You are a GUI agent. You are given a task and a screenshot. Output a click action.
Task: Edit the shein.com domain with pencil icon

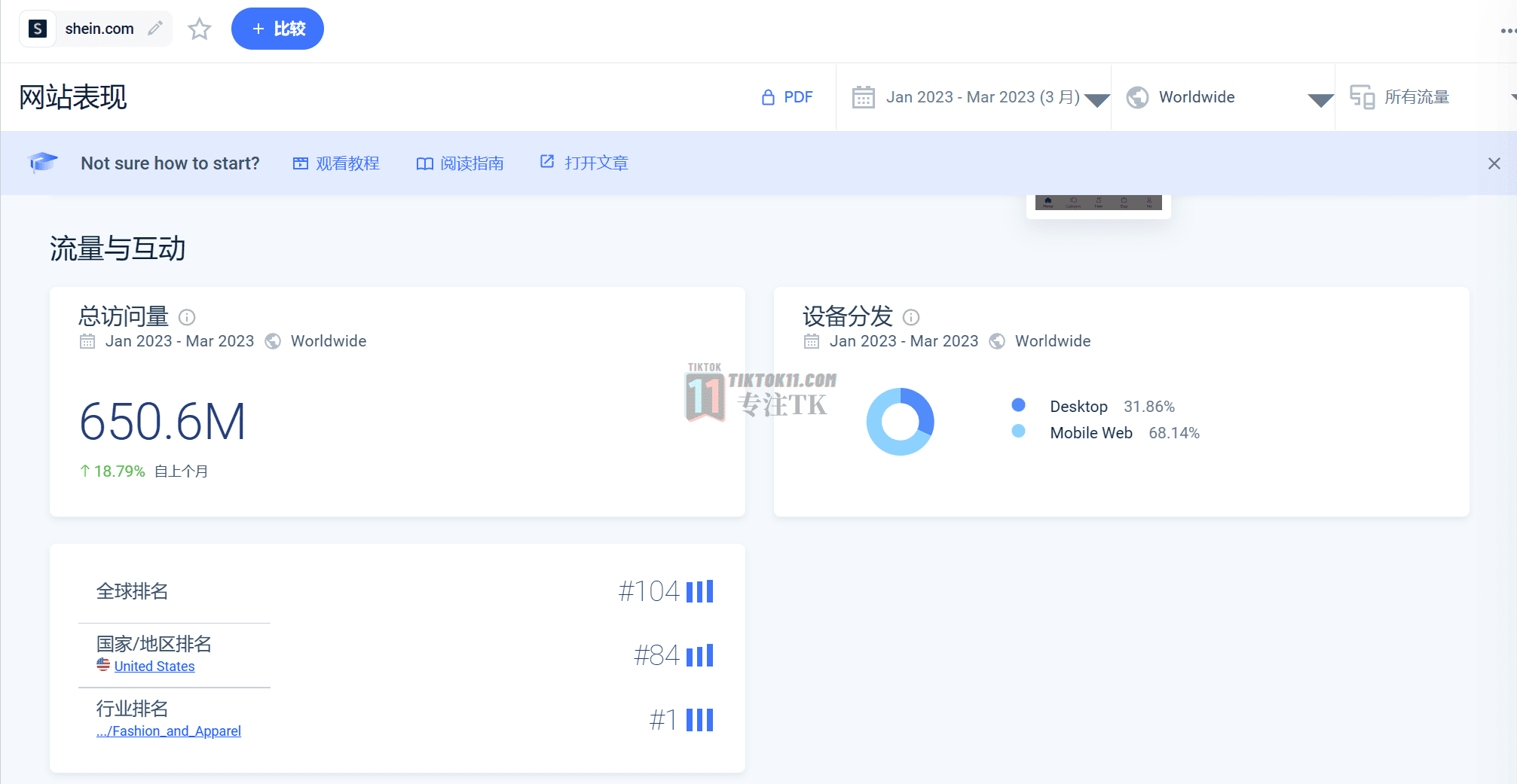tap(155, 29)
